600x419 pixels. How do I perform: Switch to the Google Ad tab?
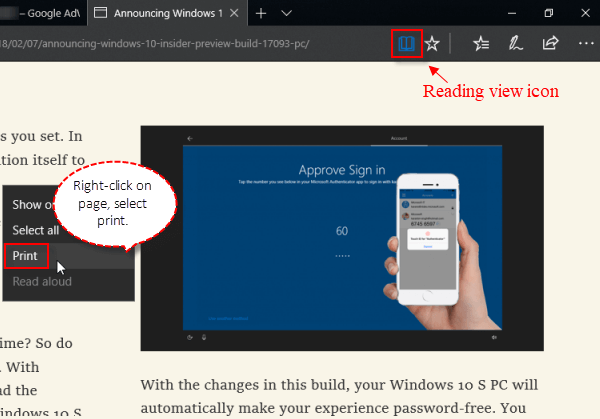43,13
